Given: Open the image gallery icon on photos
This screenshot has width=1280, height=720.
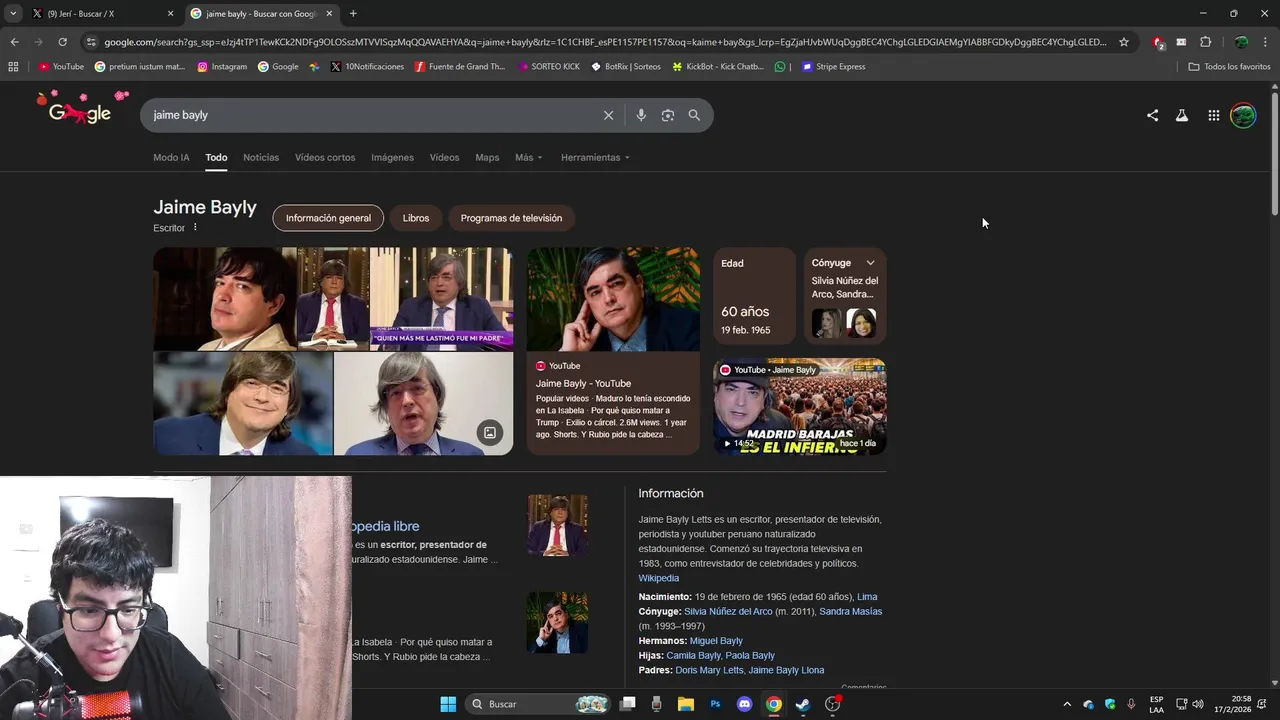Looking at the screenshot, I should [490, 433].
